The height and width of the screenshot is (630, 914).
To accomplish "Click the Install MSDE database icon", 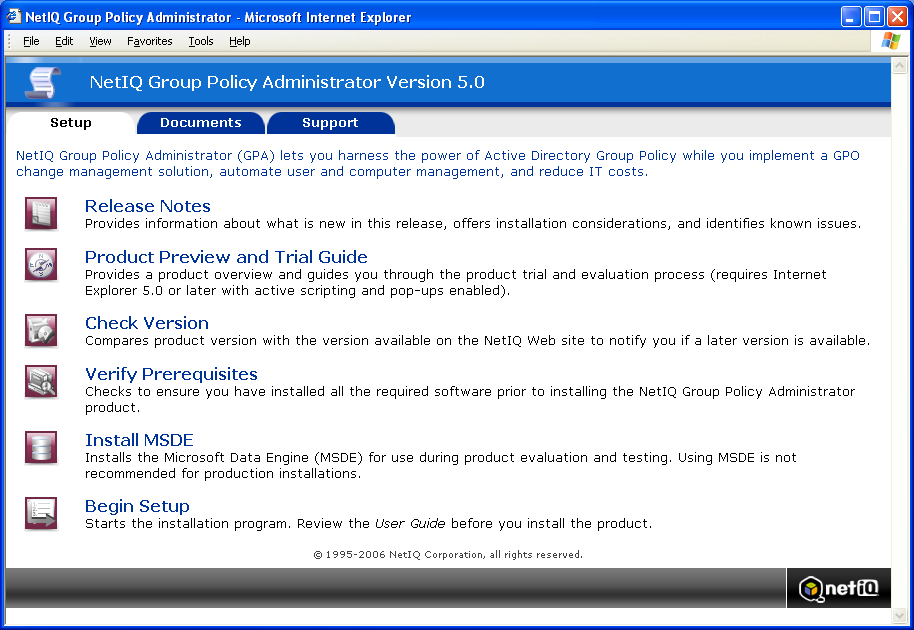I will (x=41, y=447).
